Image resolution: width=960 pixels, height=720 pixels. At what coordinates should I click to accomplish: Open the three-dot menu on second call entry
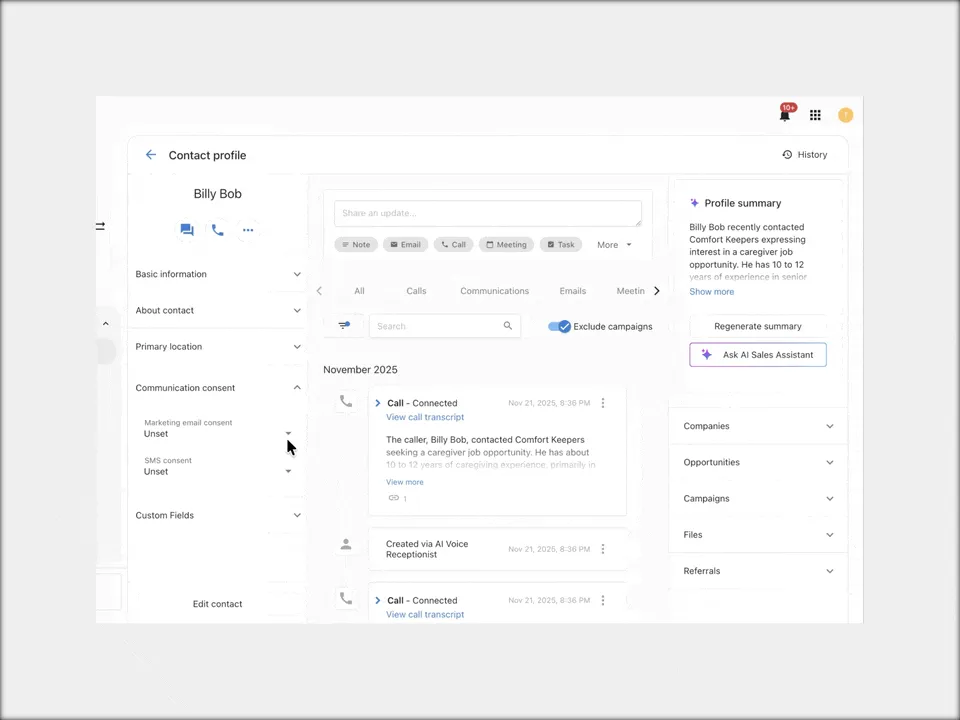pos(603,601)
